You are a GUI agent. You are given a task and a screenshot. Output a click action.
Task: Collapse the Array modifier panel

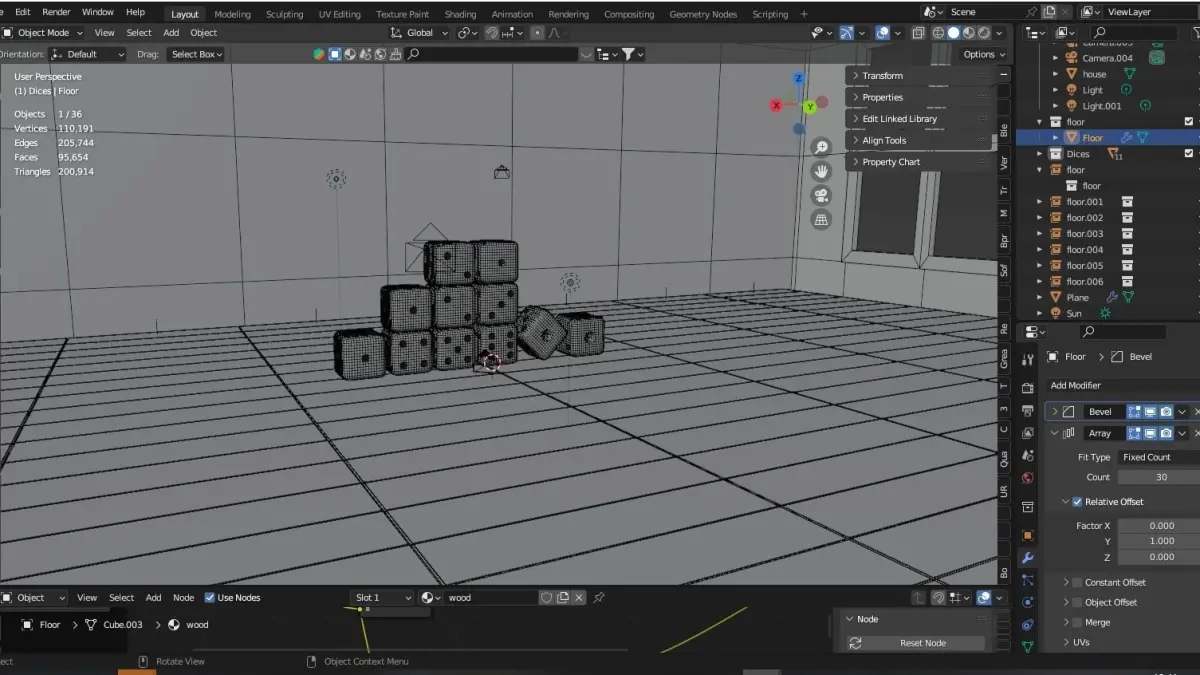click(x=1054, y=433)
